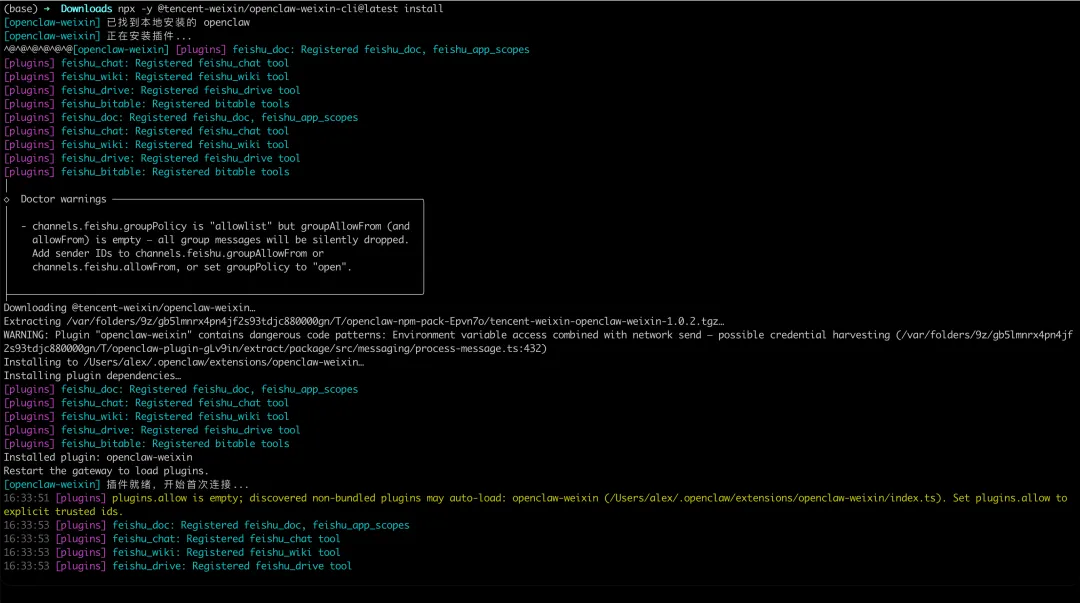Click the "16:33:51" timestamp

click(x=26, y=498)
